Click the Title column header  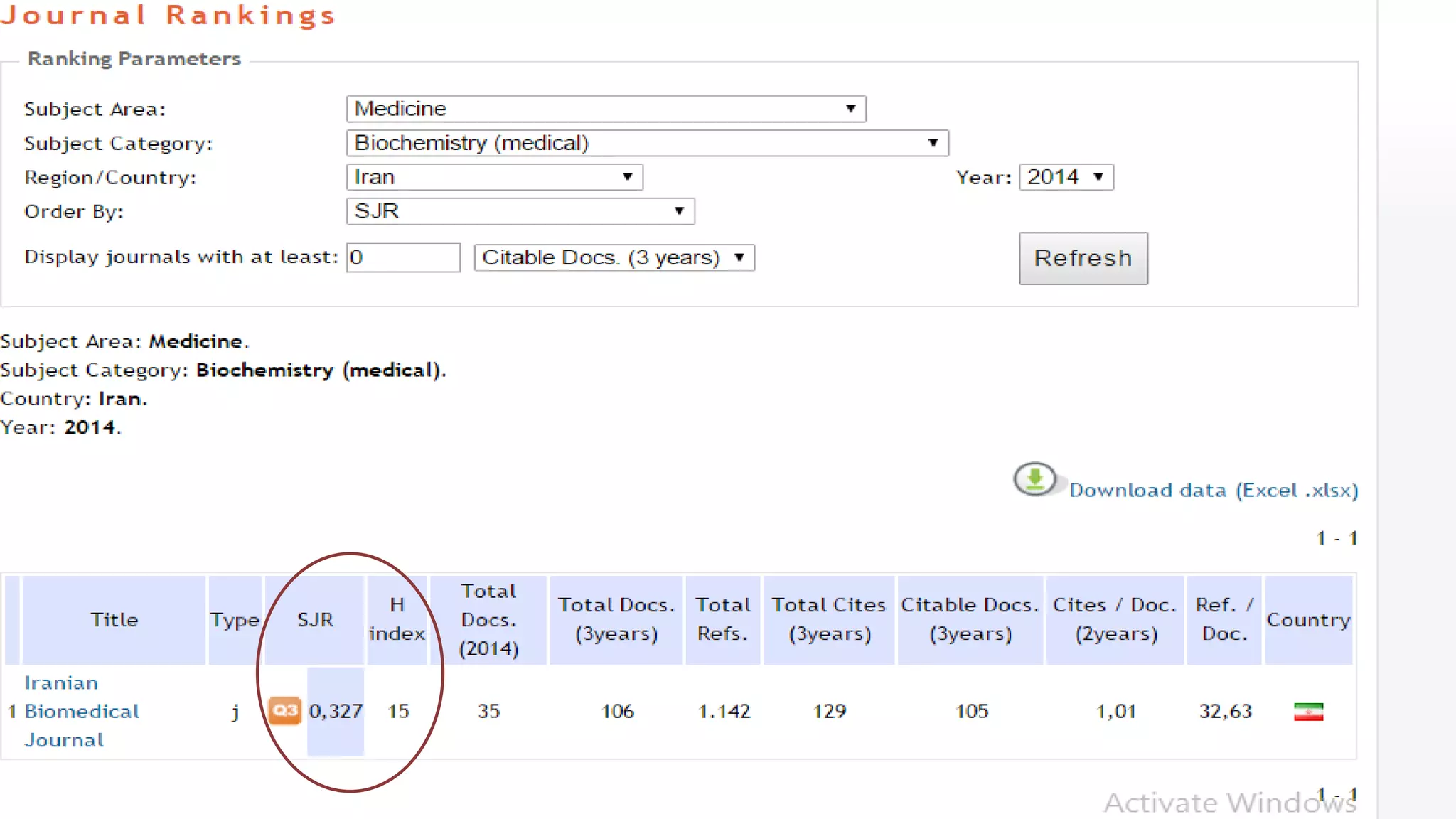pos(114,620)
